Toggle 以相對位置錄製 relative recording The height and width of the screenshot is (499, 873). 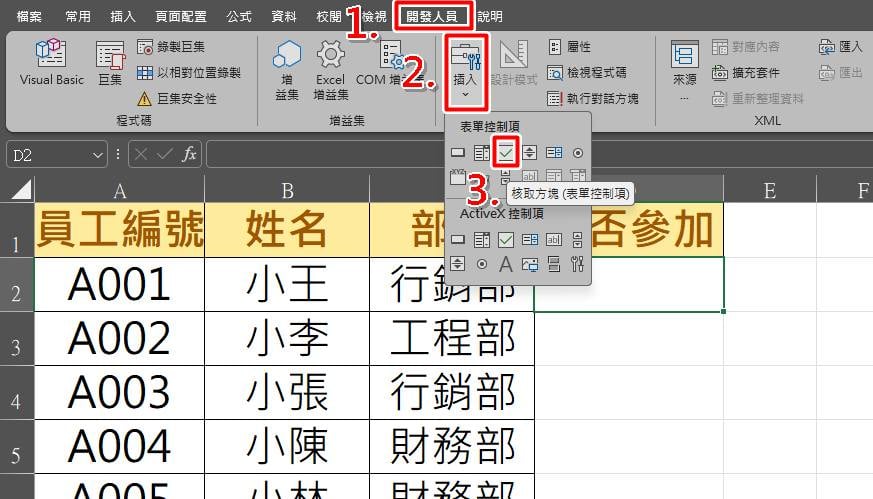click(189, 72)
